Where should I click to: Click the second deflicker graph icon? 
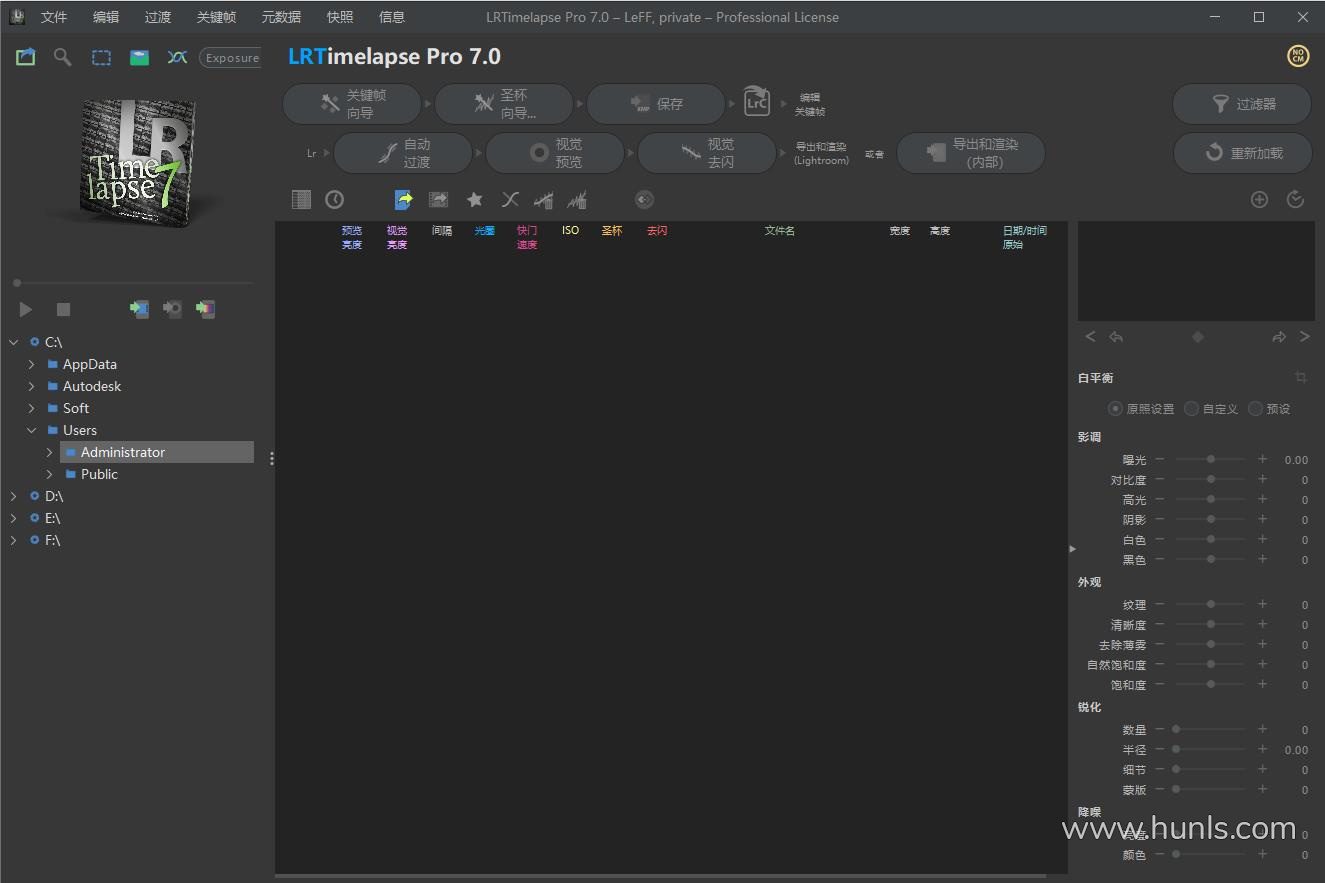coord(577,199)
